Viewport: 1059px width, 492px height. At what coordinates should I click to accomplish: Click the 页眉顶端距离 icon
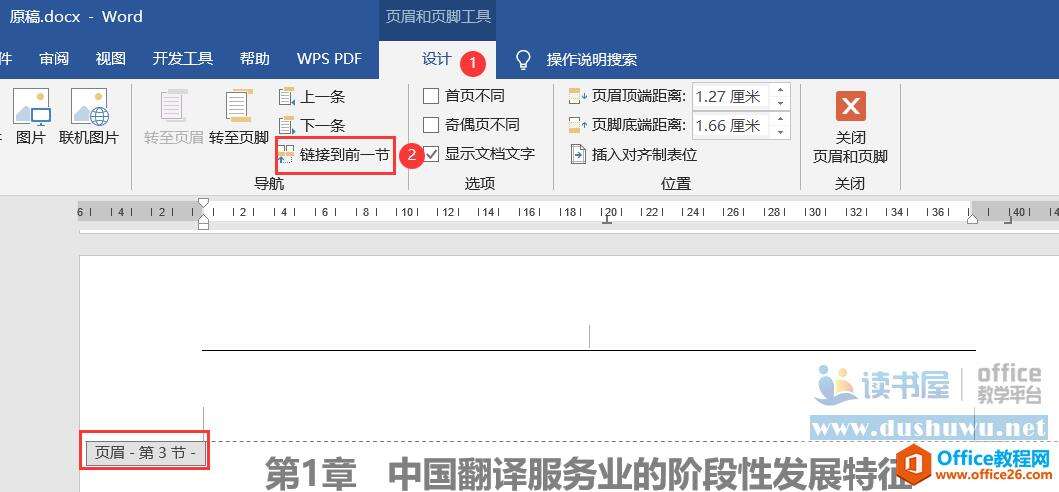[579, 96]
